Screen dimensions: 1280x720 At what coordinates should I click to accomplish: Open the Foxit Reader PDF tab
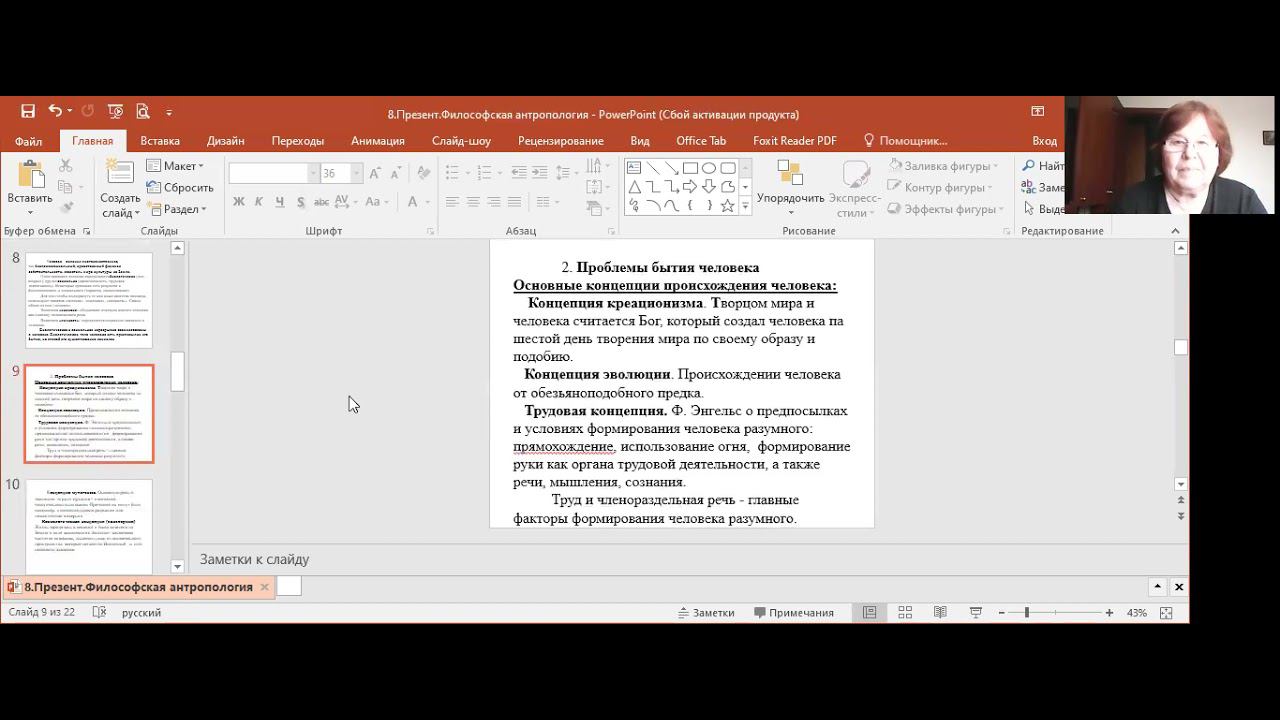(795, 141)
